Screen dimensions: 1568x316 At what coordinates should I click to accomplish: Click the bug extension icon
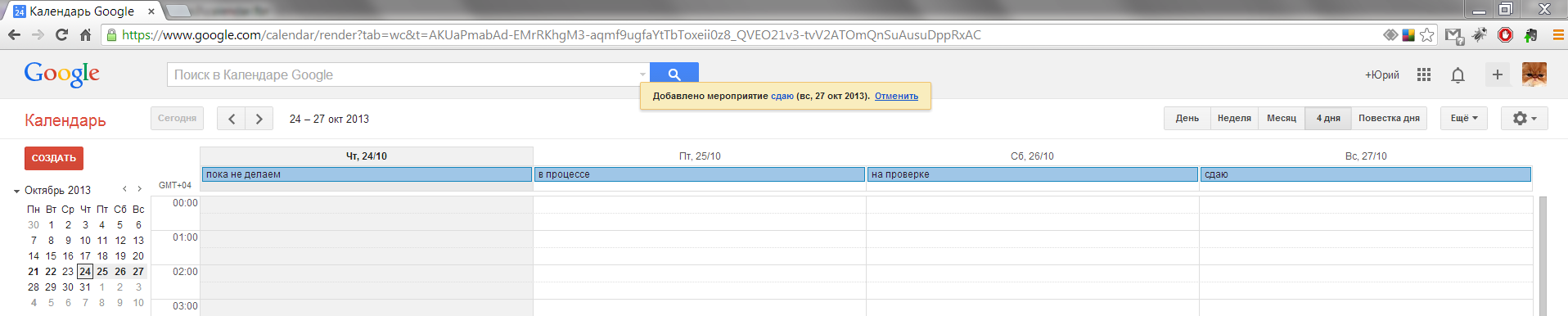[1480, 34]
